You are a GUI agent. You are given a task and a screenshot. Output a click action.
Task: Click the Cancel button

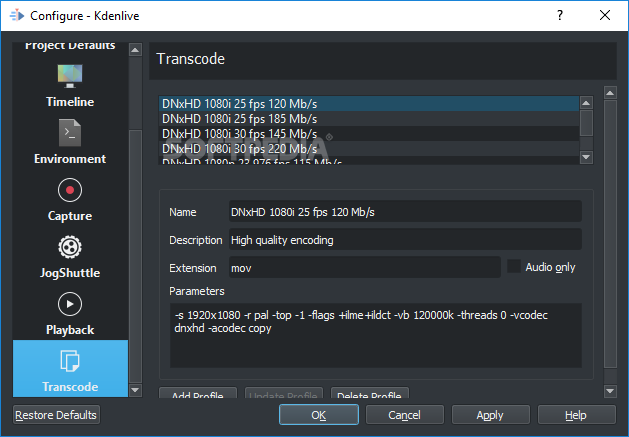point(404,415)
